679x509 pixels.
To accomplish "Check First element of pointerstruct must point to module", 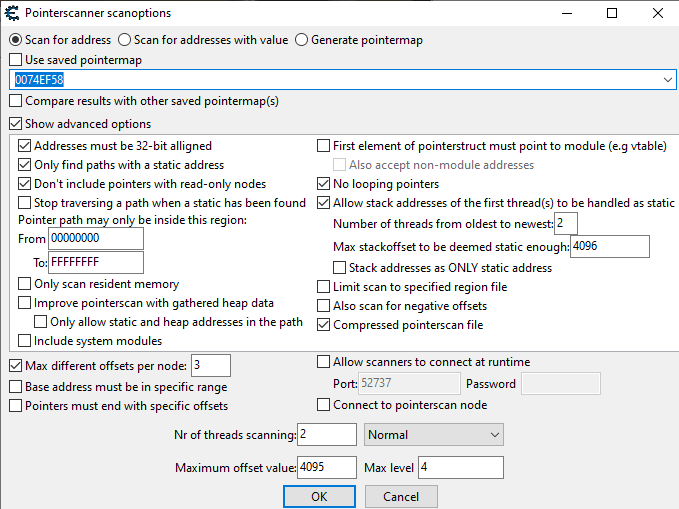I will (323, 146).
